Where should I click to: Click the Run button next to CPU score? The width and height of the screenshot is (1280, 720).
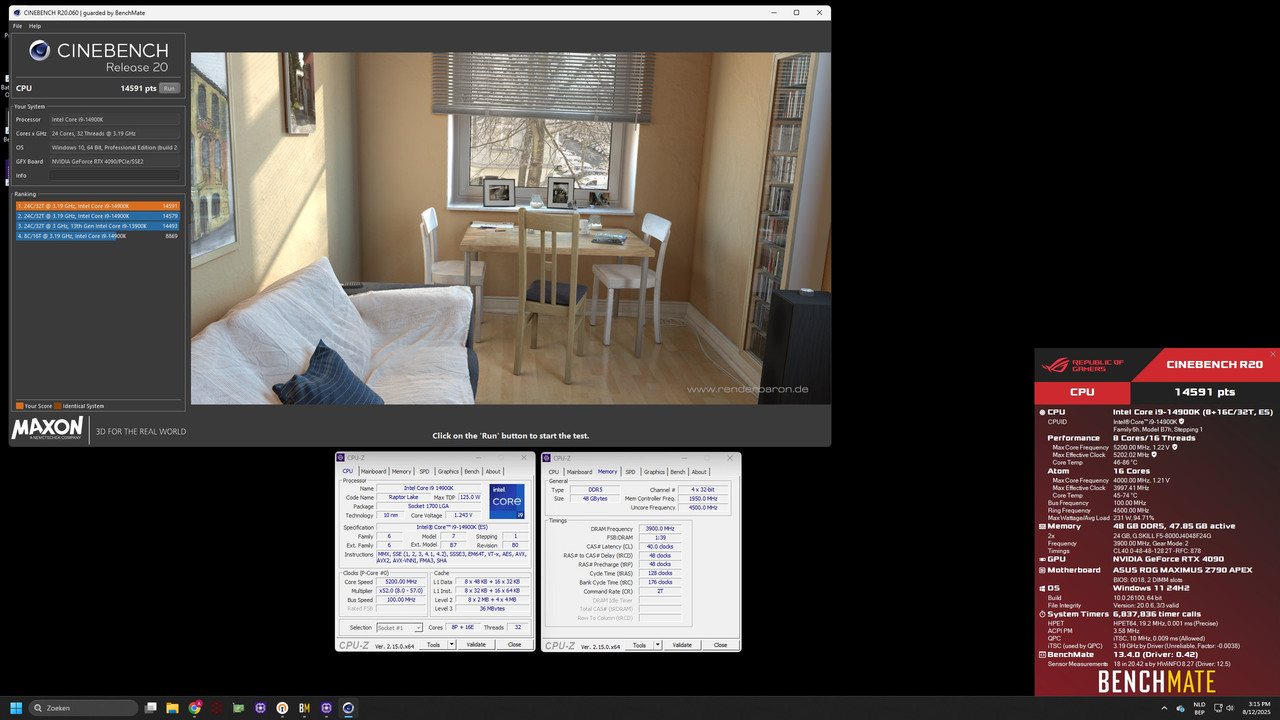point(169,88)
